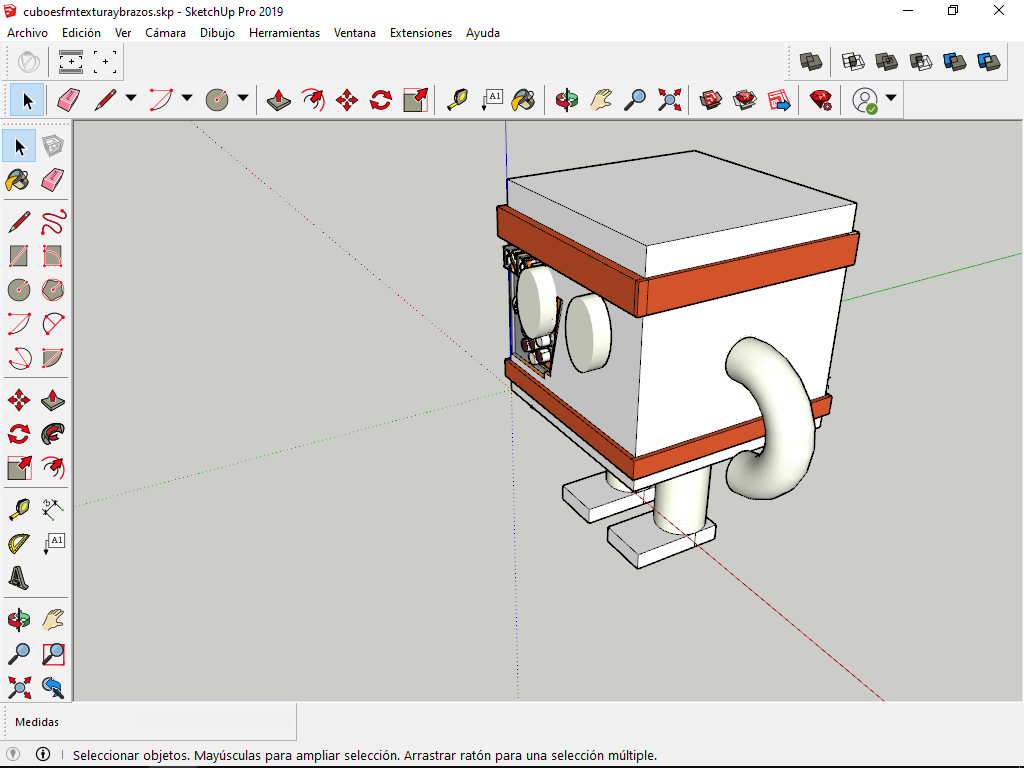Screen dimensions: 1024x768
Task: Select the 3D Text tool
Action: 19,577
